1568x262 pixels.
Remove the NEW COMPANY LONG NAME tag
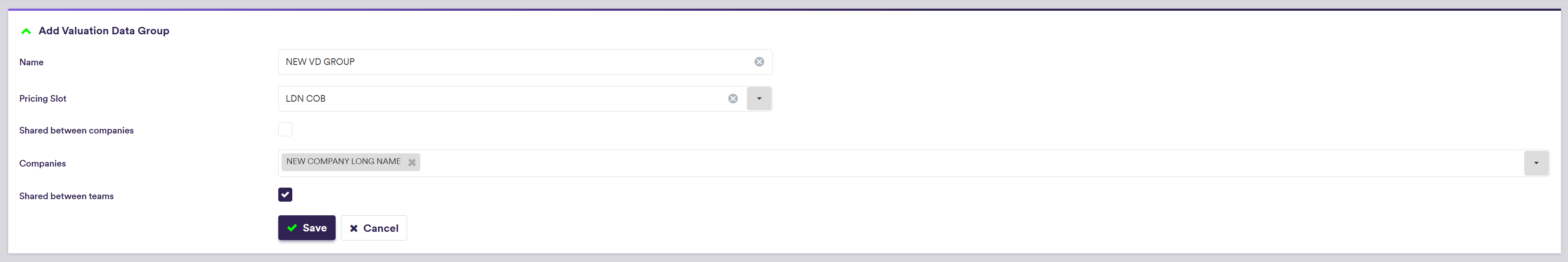[412, 162]
